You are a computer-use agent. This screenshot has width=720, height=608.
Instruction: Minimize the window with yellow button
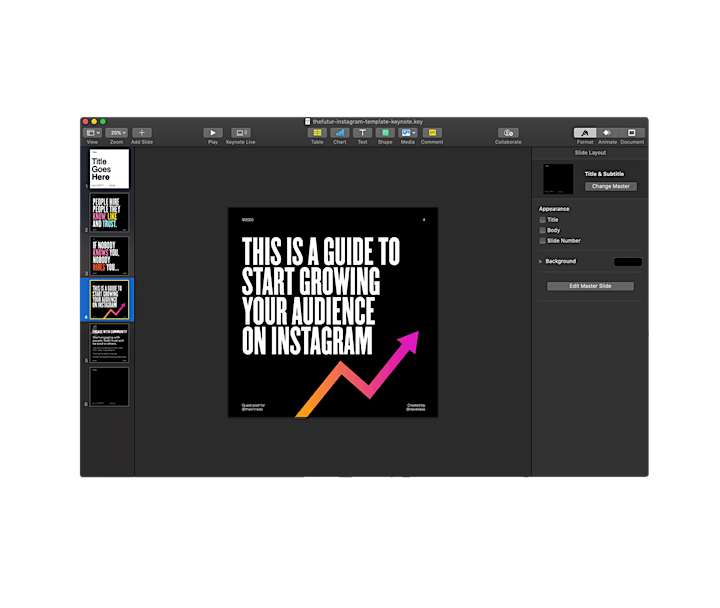tap(94, 122)
